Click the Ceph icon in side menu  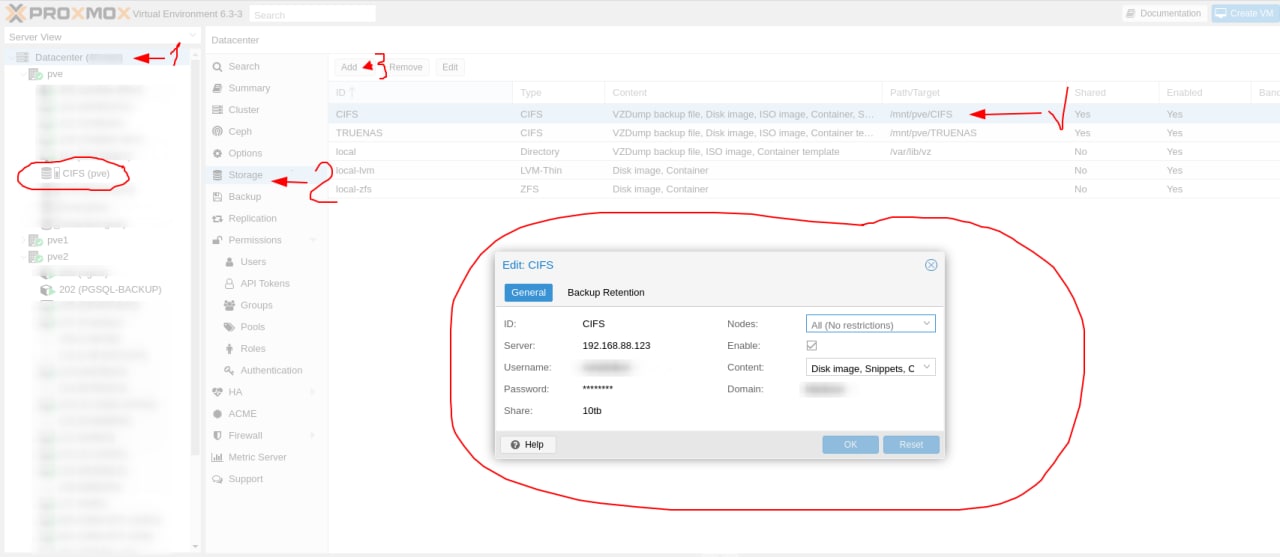[x=217, y=131]
